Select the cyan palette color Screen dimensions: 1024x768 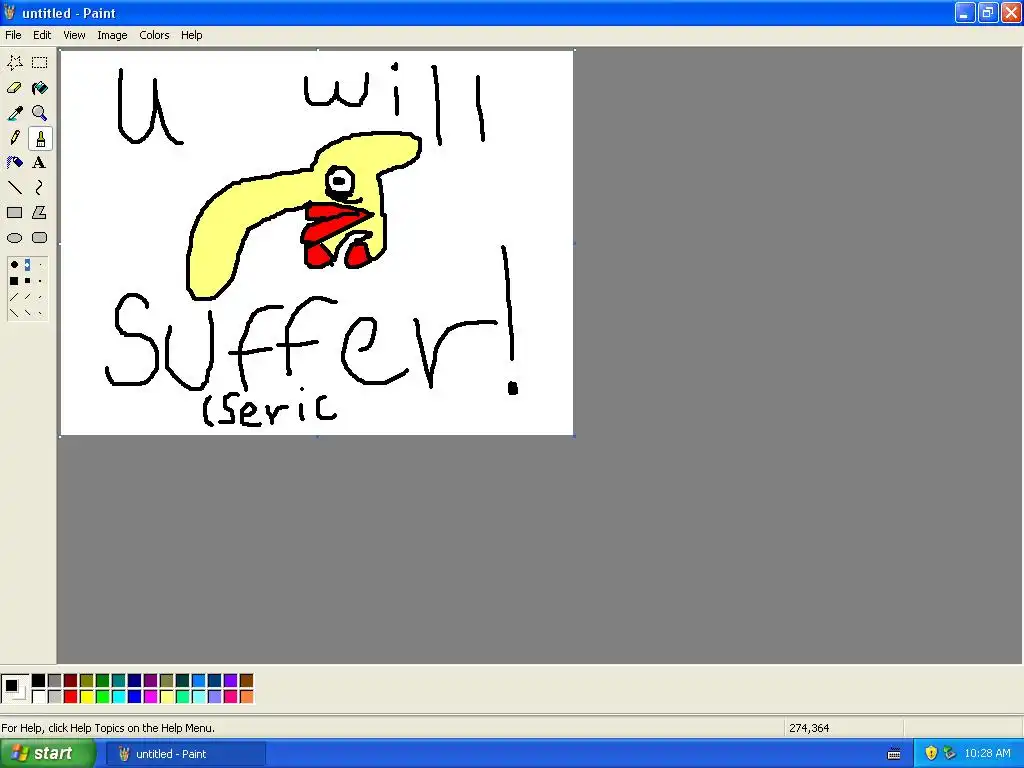[x=119, y=697]
